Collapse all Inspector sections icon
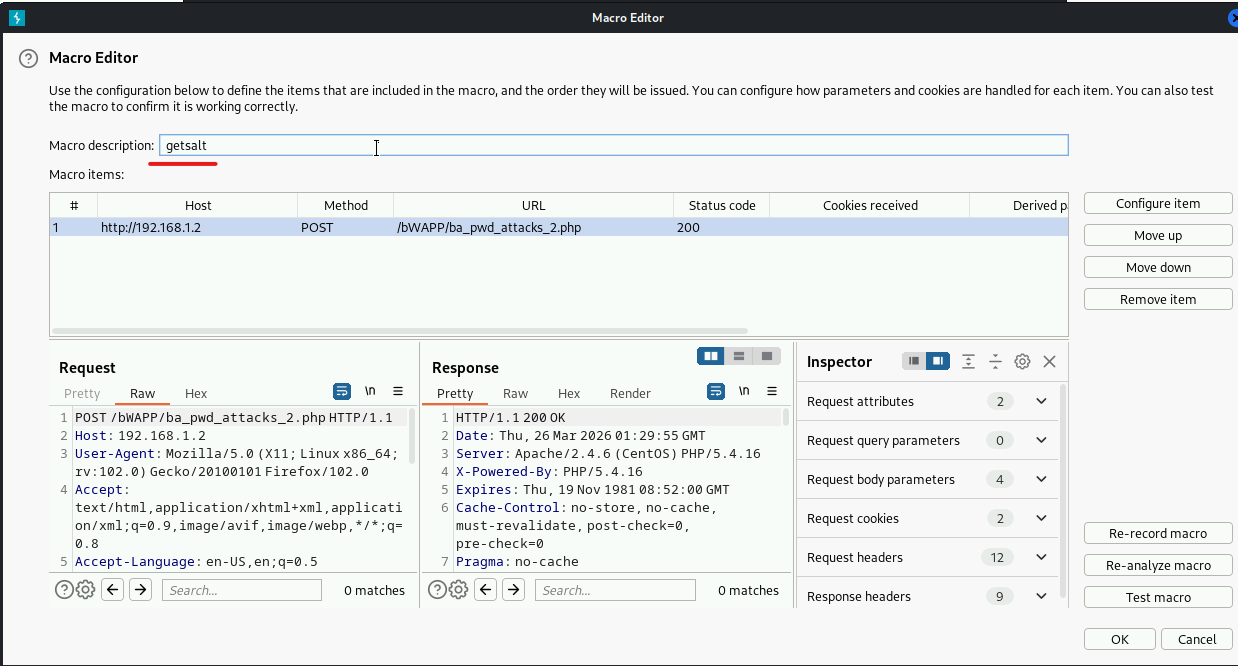 click(x=995, y=362)
